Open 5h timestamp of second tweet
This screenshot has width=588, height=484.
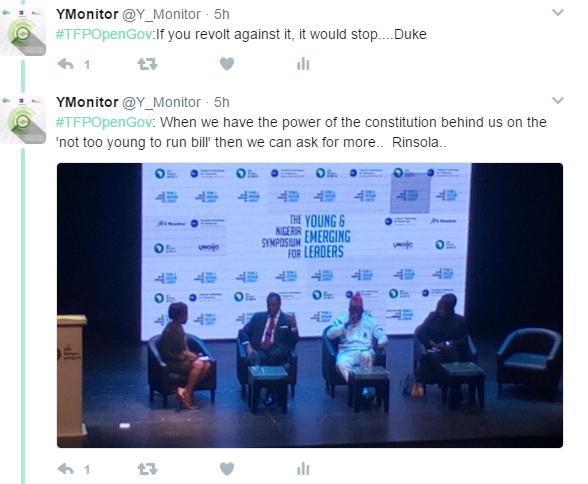point(222,102)
